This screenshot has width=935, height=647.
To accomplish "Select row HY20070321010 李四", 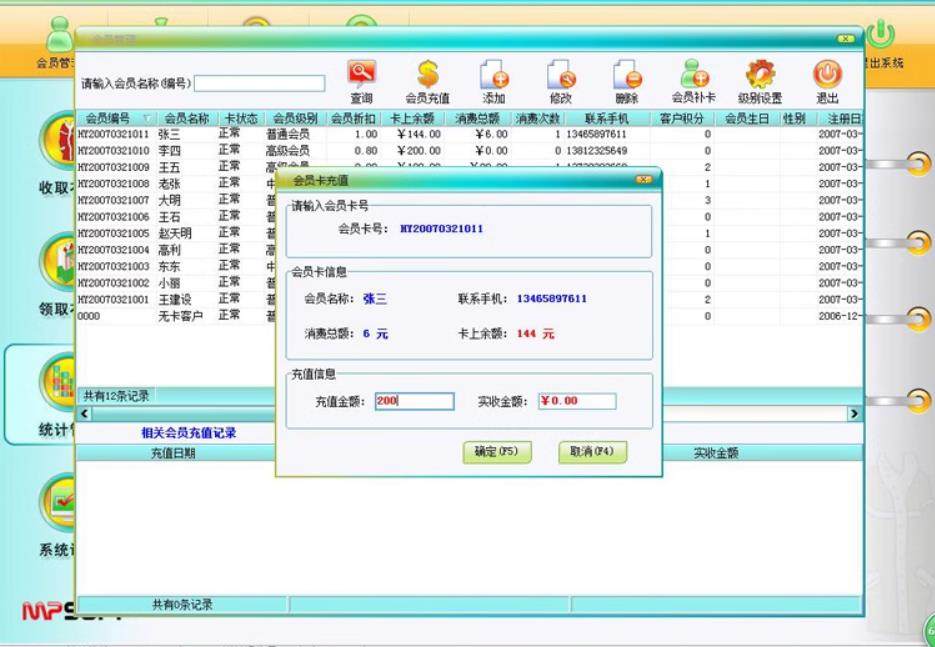I will tap(469, 151).
